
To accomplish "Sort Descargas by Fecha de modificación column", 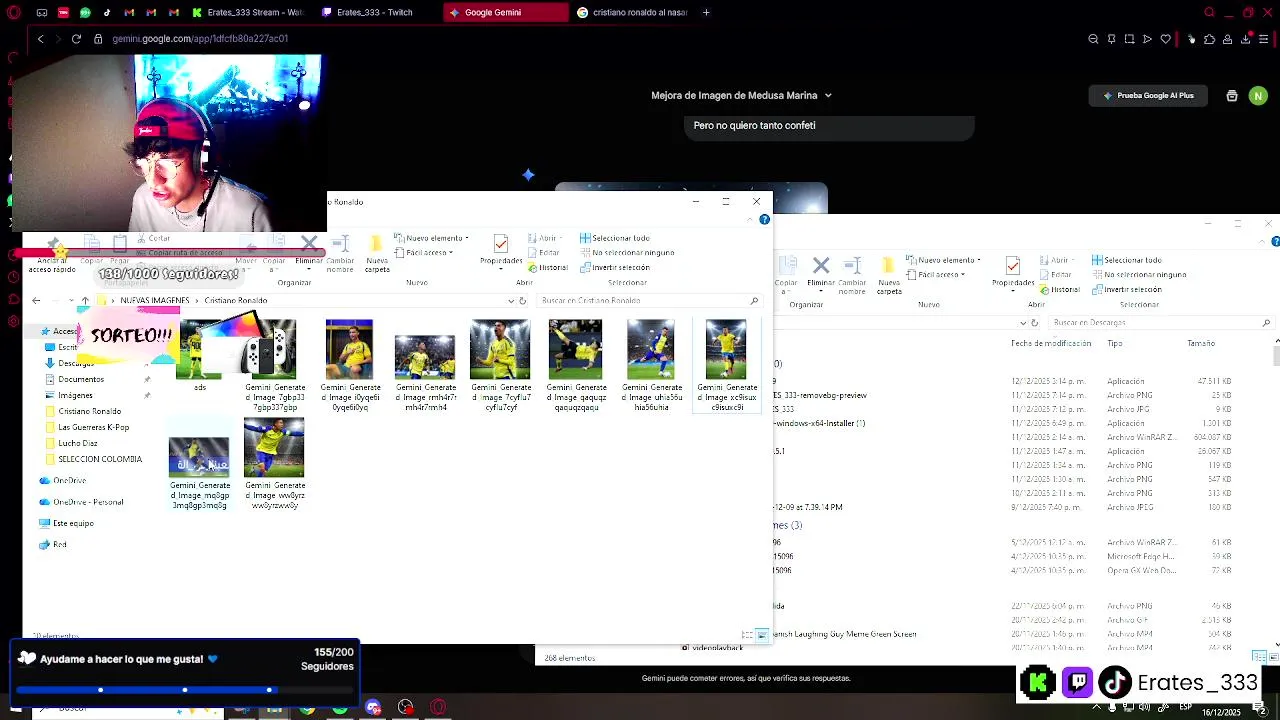I will [x=1051, y=343].
